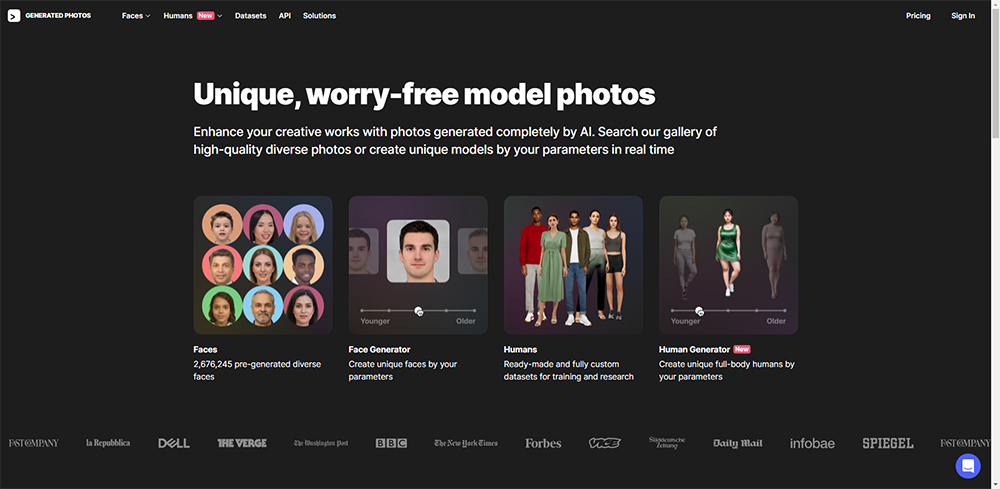Expand the Faces dropdown menu
The width and height of the screenshot is (1000, 489).
136,16
